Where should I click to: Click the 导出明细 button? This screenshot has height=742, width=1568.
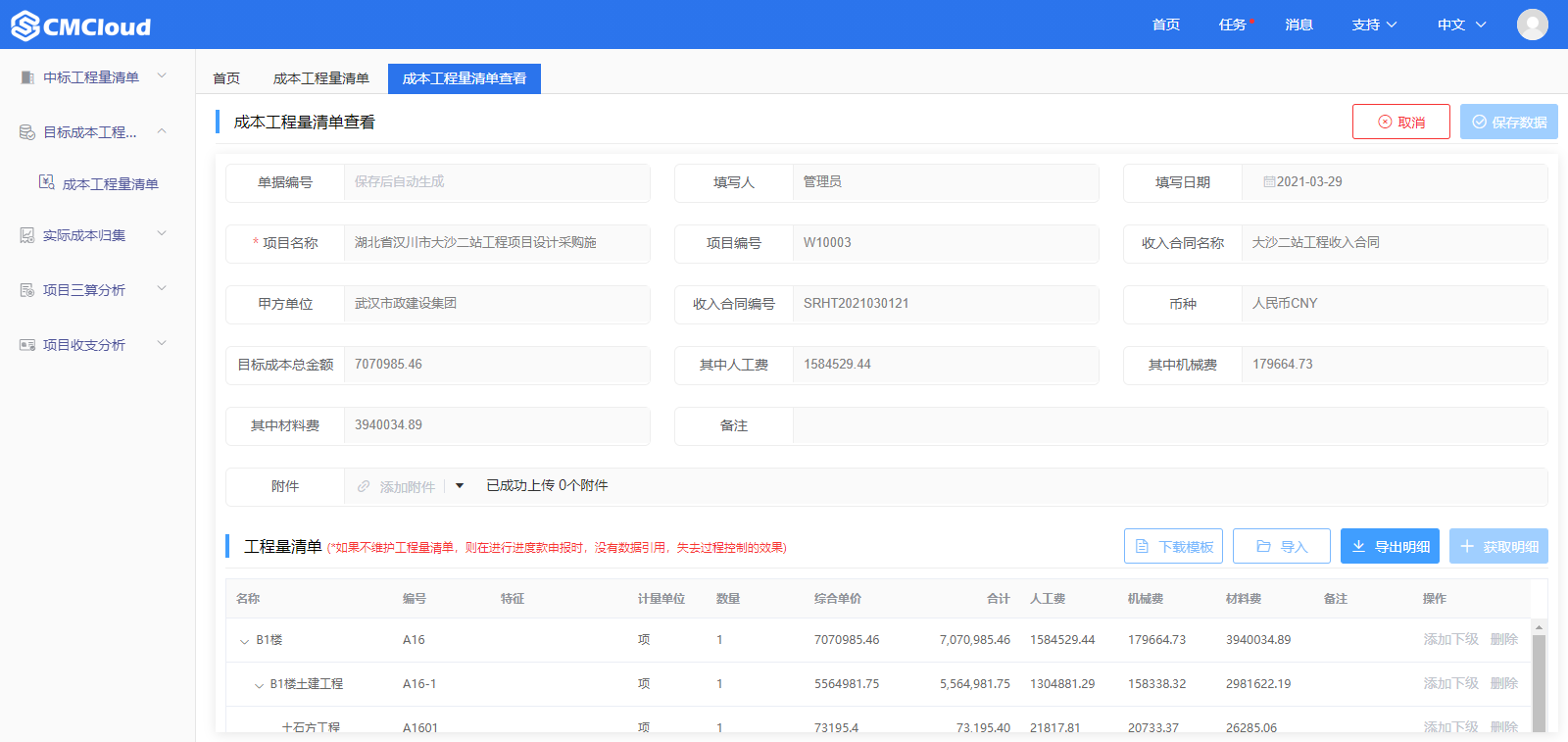click(x=1390, y=546)
